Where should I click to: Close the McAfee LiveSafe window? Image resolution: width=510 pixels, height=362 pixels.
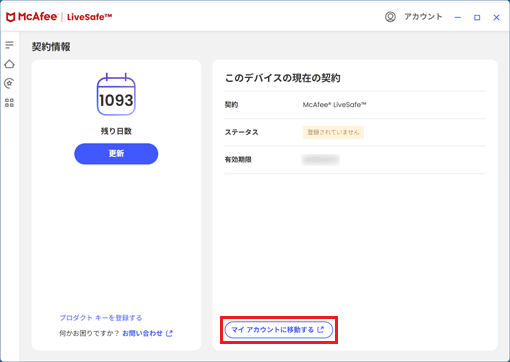click(496, 17)
